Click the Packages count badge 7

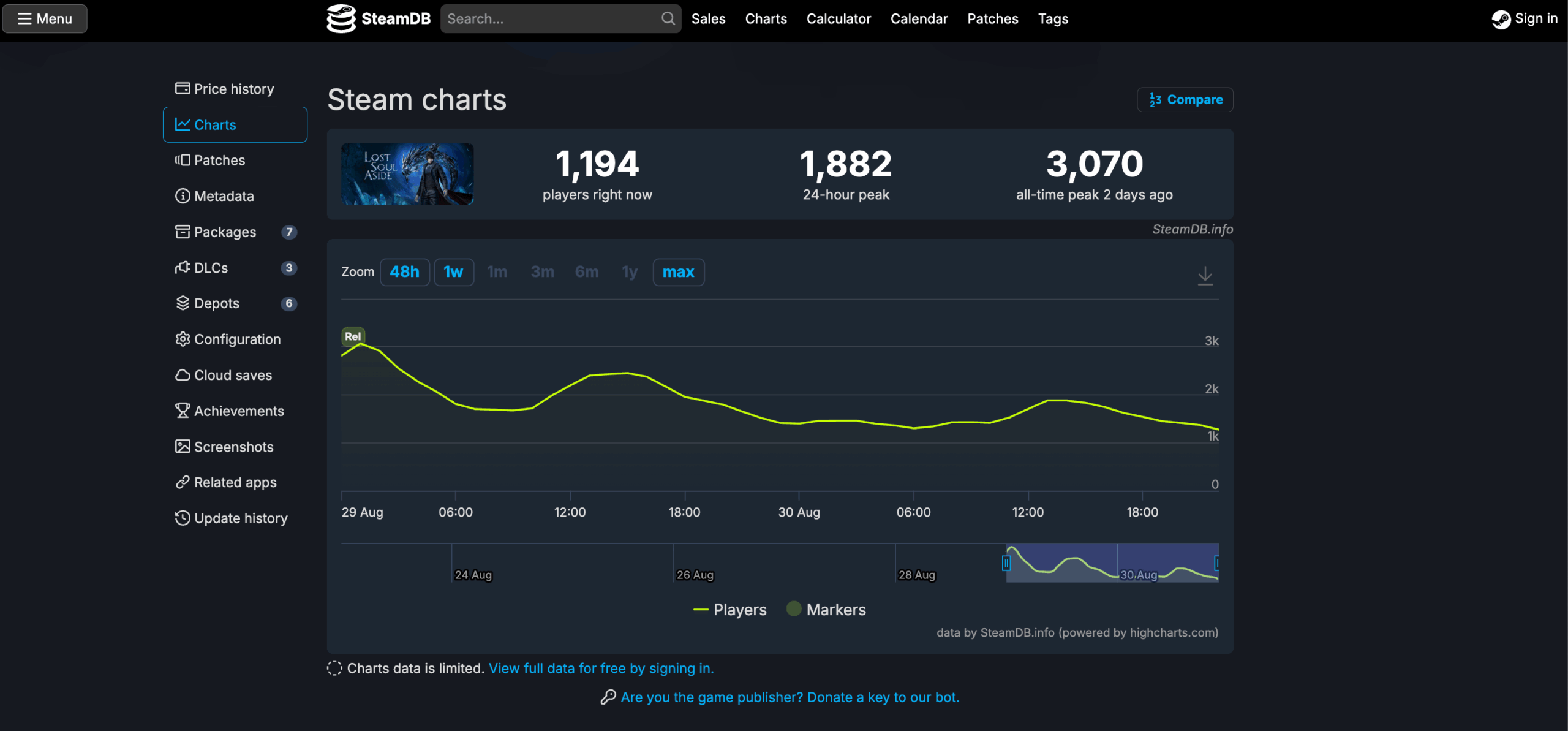(x=289, y=232)
